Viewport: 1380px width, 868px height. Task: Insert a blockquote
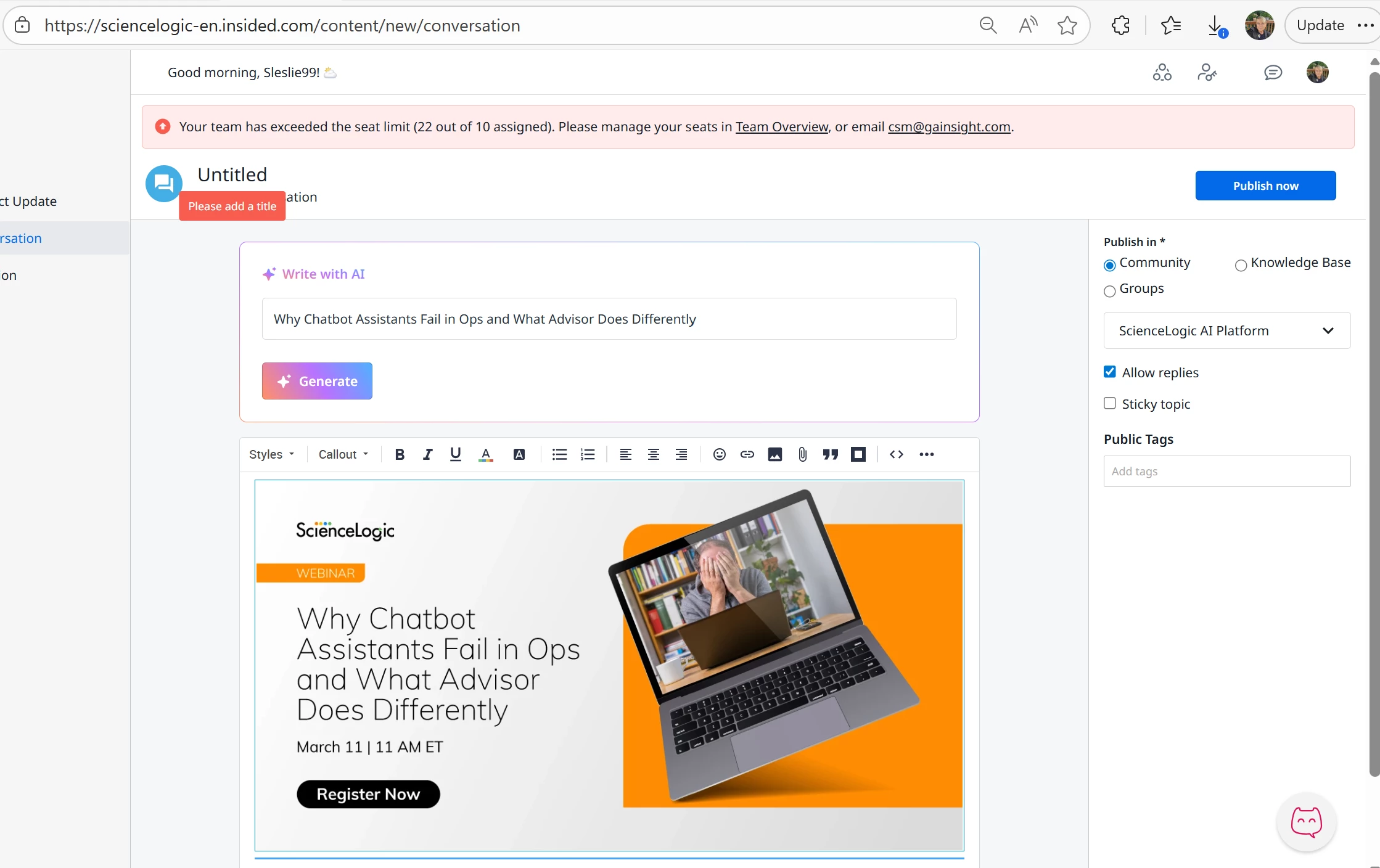pyautogui.click(x=830, y=454)
